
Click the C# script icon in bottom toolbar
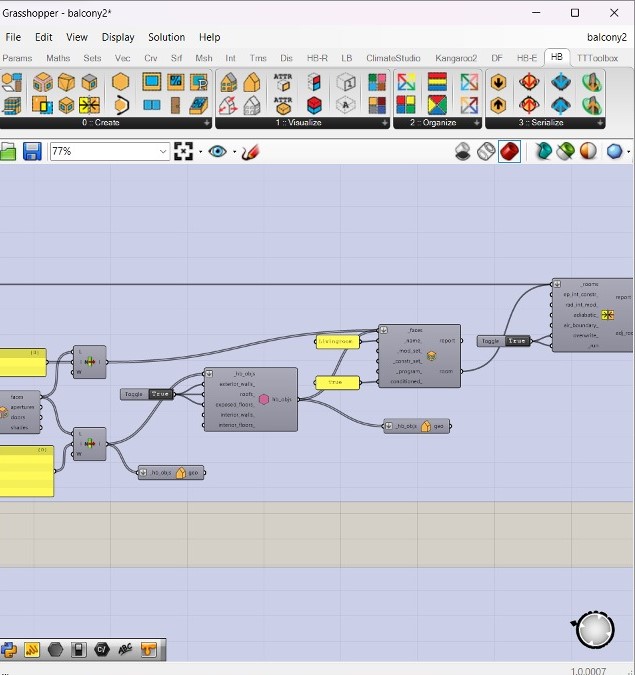102,649
